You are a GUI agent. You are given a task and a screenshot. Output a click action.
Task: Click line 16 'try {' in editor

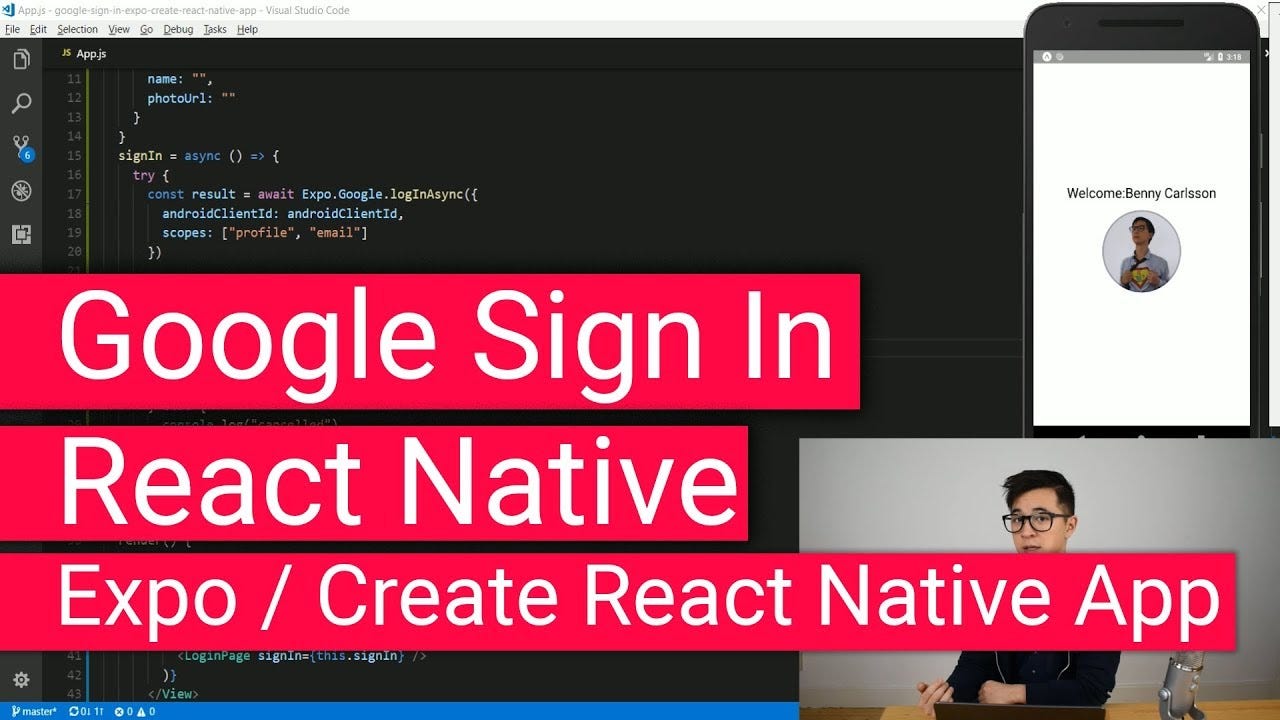pos(151,175)
